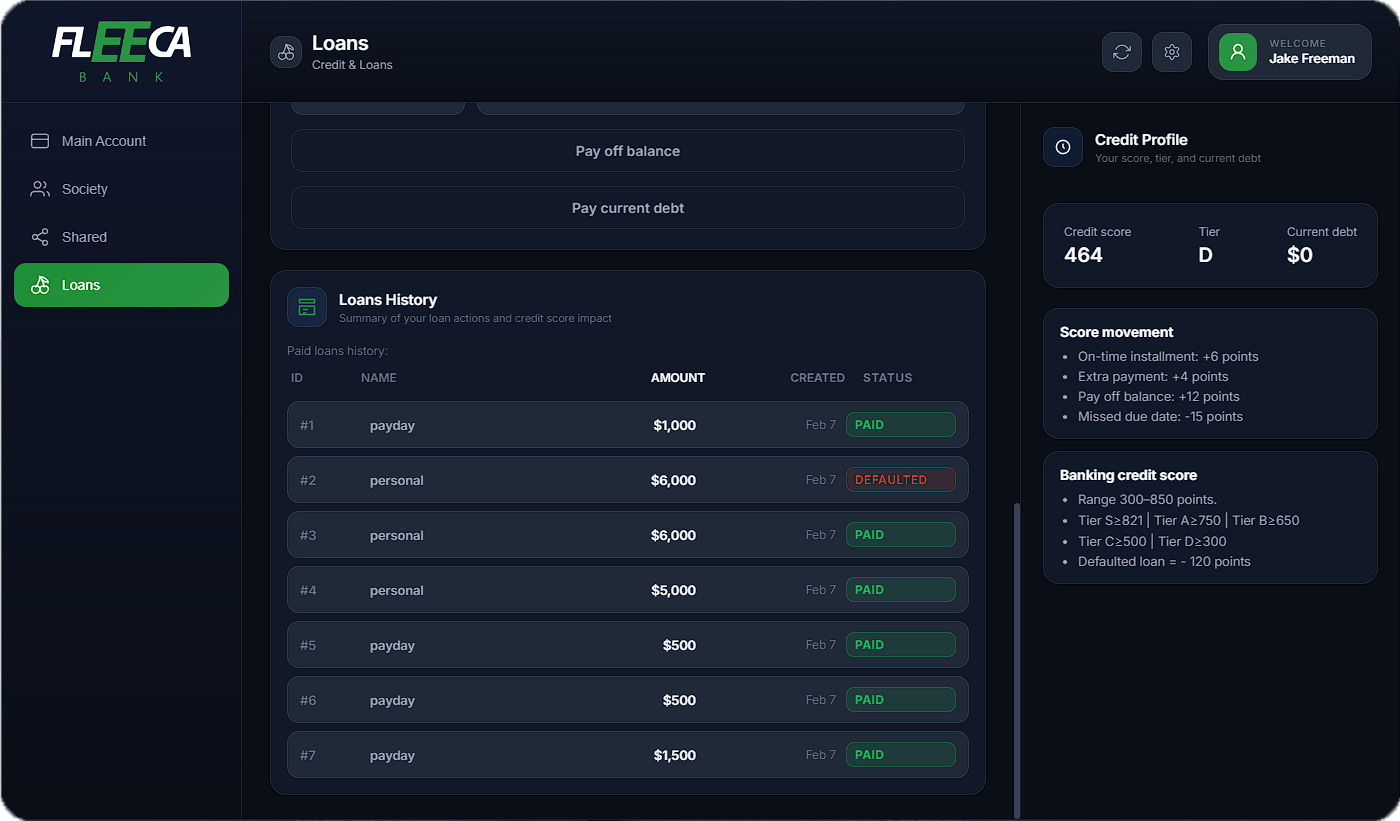
Task: Click the Feb 7 date of loan #2
Action: 821,480
